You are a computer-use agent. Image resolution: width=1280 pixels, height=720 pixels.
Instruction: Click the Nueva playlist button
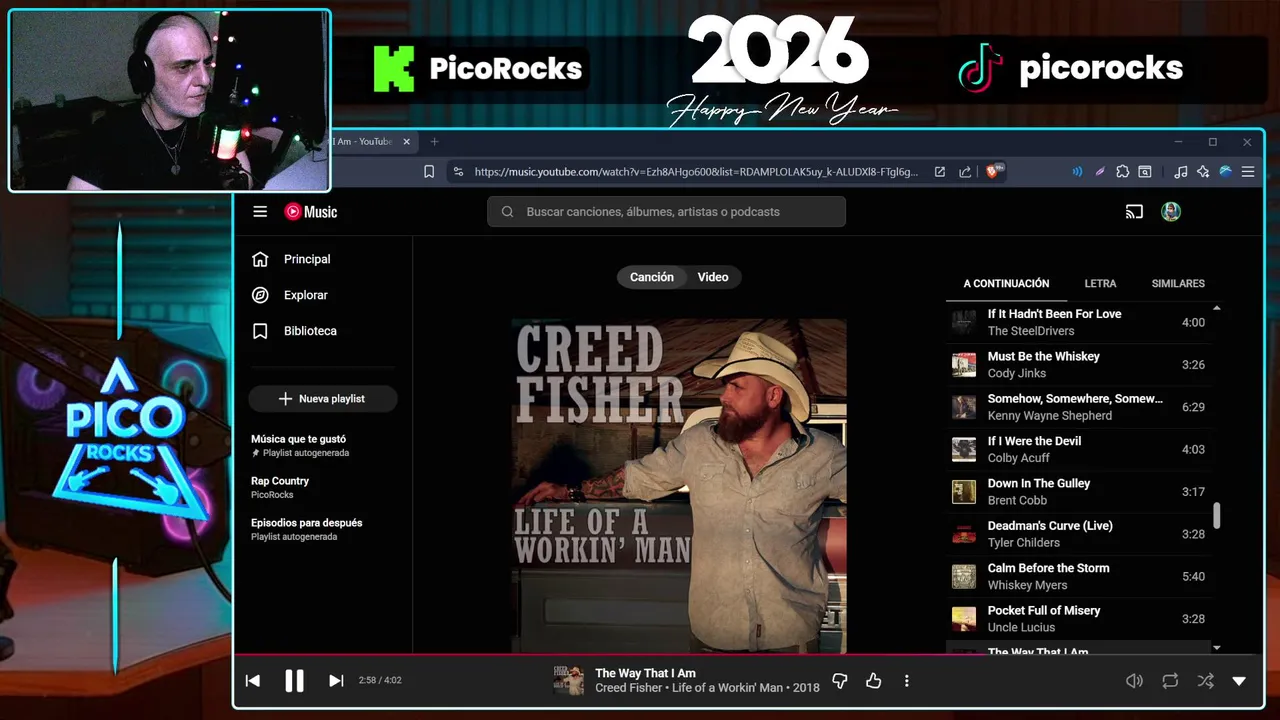click(323, 399)
